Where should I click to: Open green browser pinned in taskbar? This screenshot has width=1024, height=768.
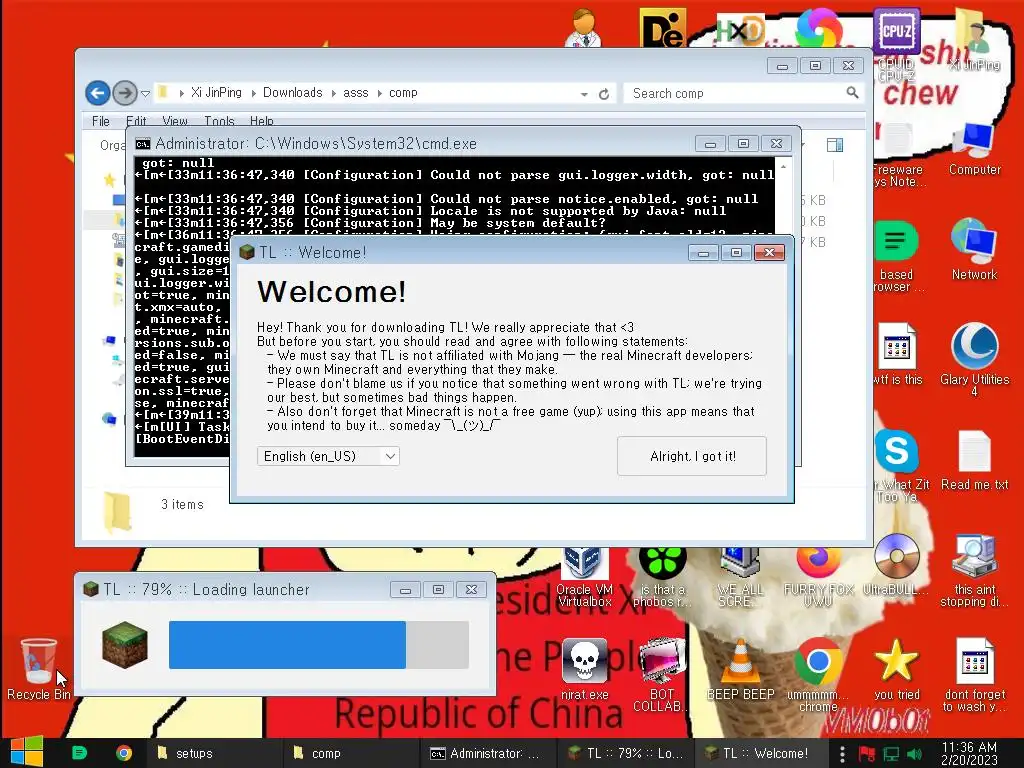(79, 753)
